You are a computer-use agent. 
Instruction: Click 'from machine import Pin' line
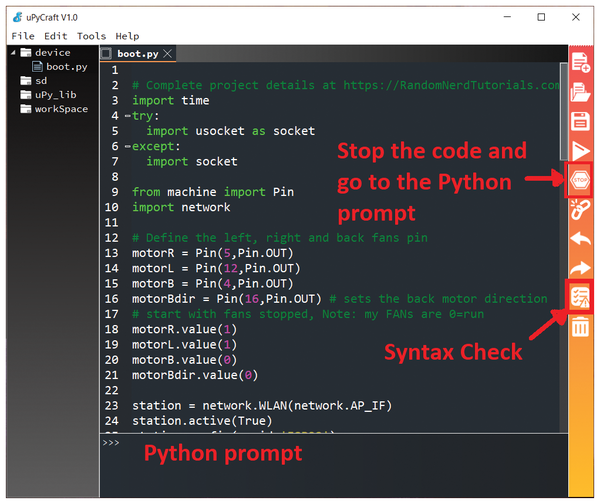coord(213,192)
